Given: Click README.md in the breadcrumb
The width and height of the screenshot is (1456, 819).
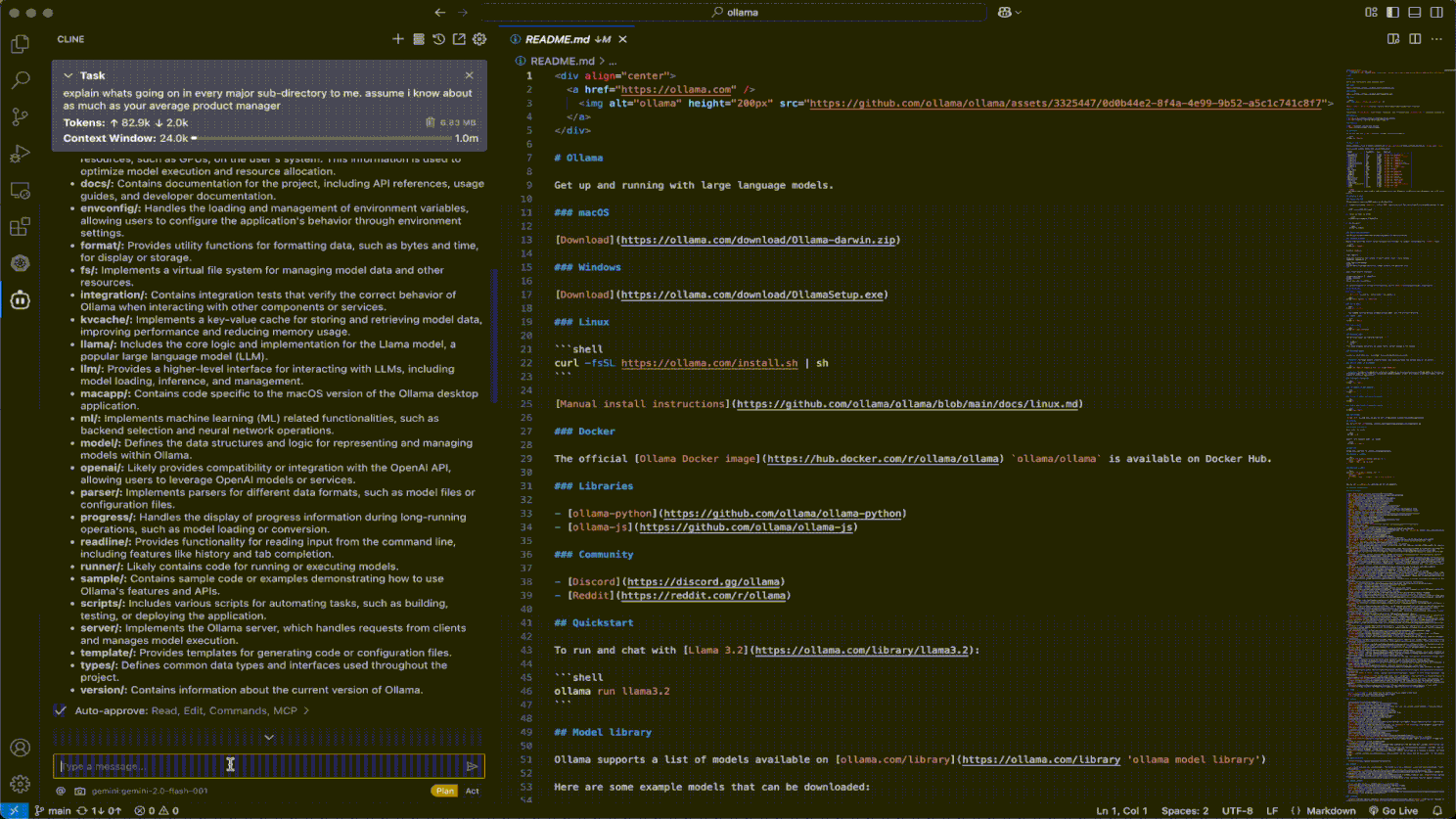Looking at the screenshot, I should pos(562,61).
